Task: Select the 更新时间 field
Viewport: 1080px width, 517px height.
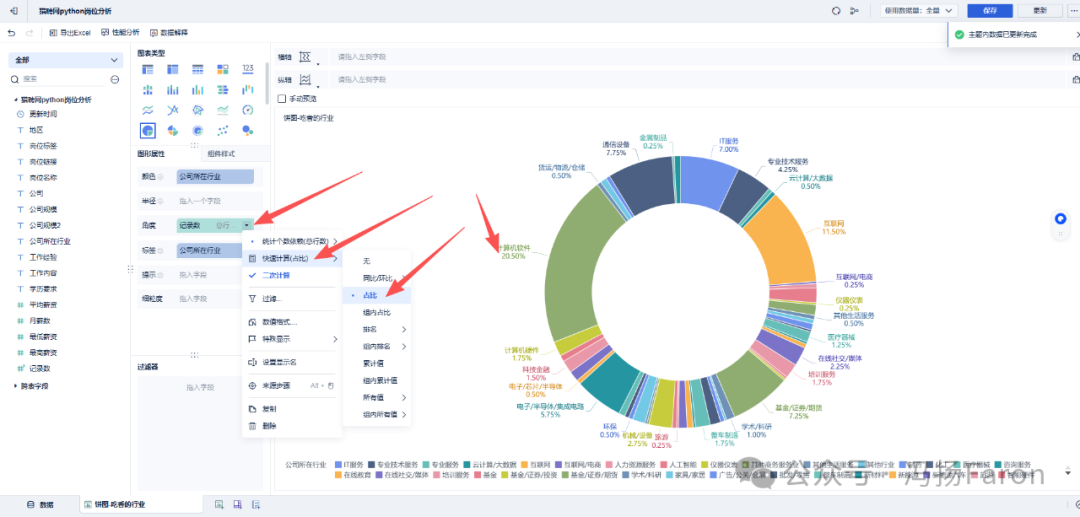Action: point(43,114)
